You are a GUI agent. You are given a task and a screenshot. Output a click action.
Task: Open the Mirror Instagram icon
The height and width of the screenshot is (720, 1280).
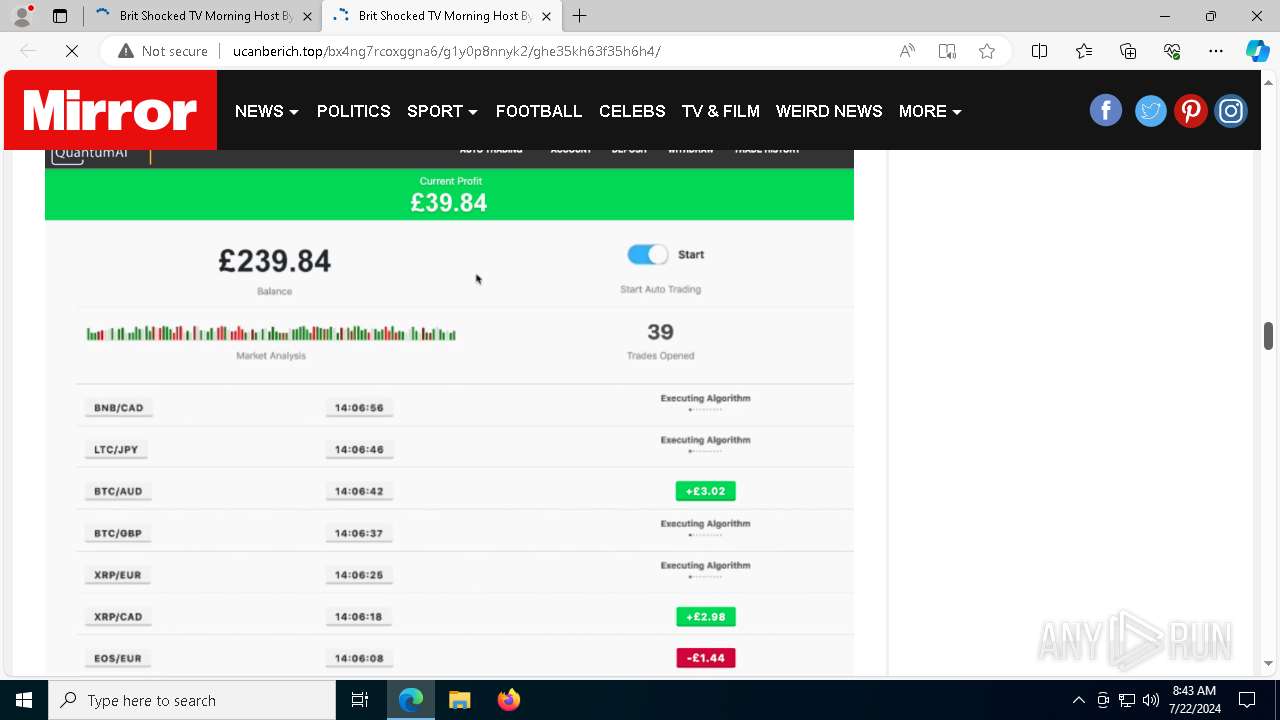point(1231,111)
